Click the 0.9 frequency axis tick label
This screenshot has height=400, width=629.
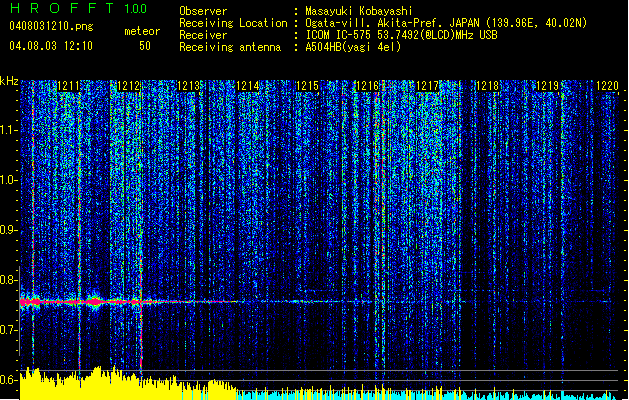coord(8,230)
